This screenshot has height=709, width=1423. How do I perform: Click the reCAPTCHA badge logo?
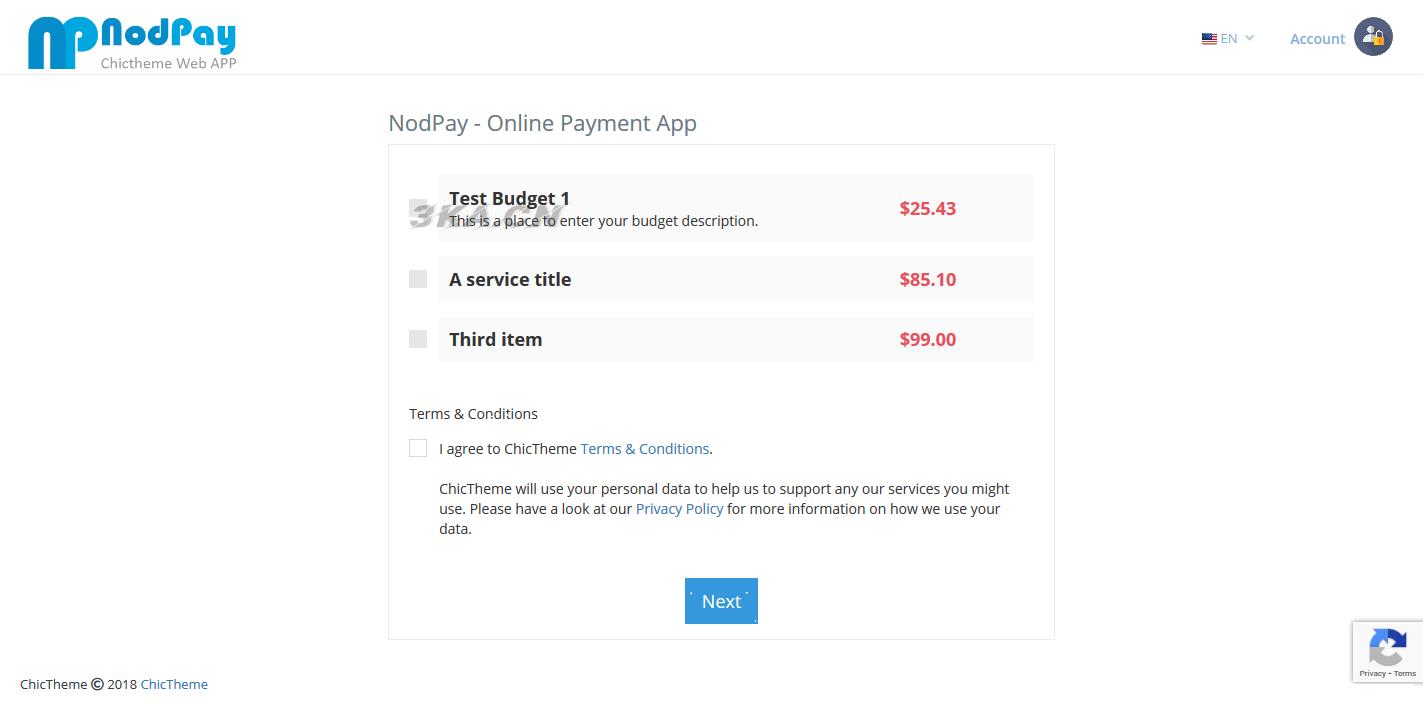1387,647
